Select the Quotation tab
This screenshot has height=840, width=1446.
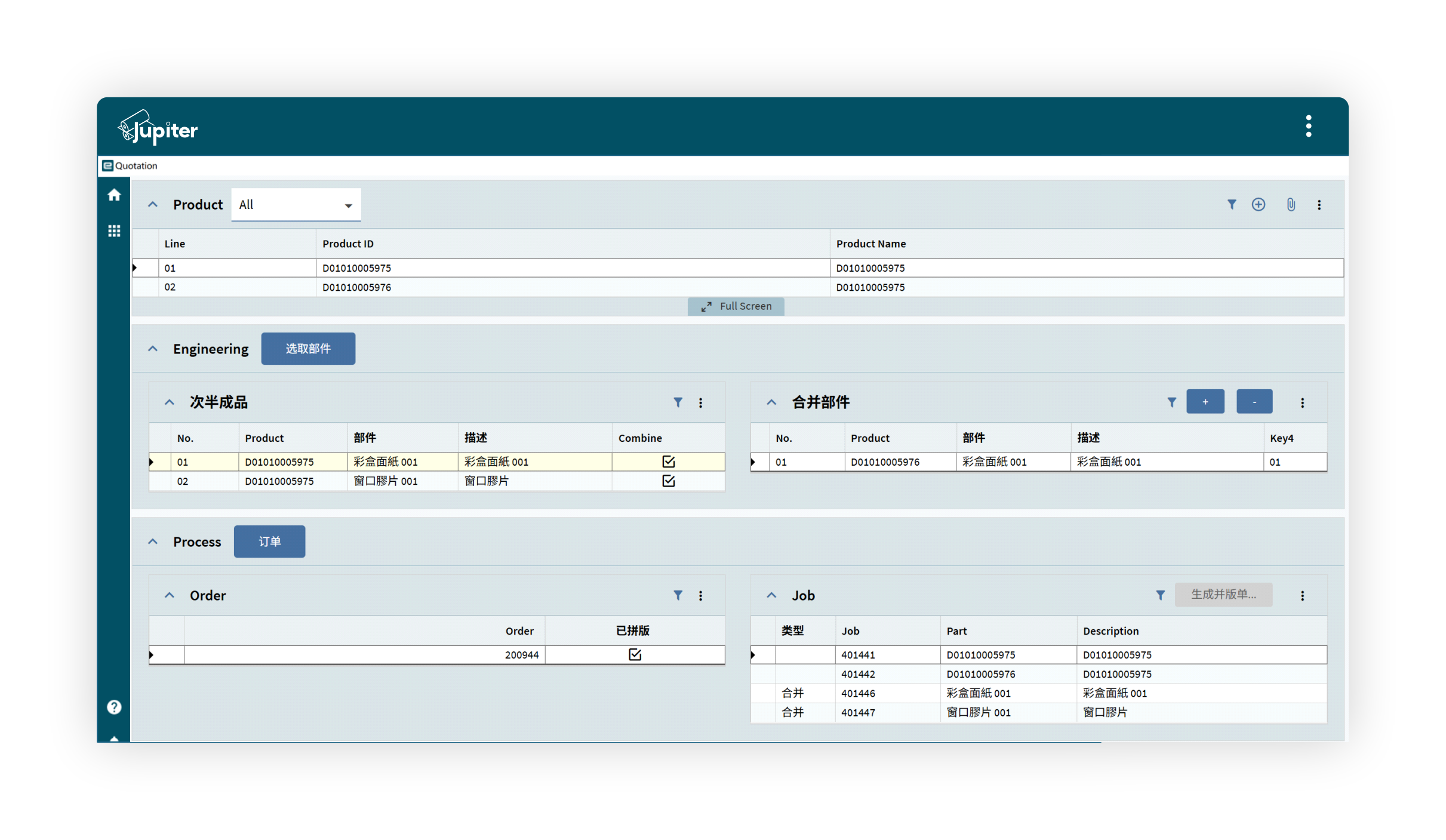(x=130, y=166)
